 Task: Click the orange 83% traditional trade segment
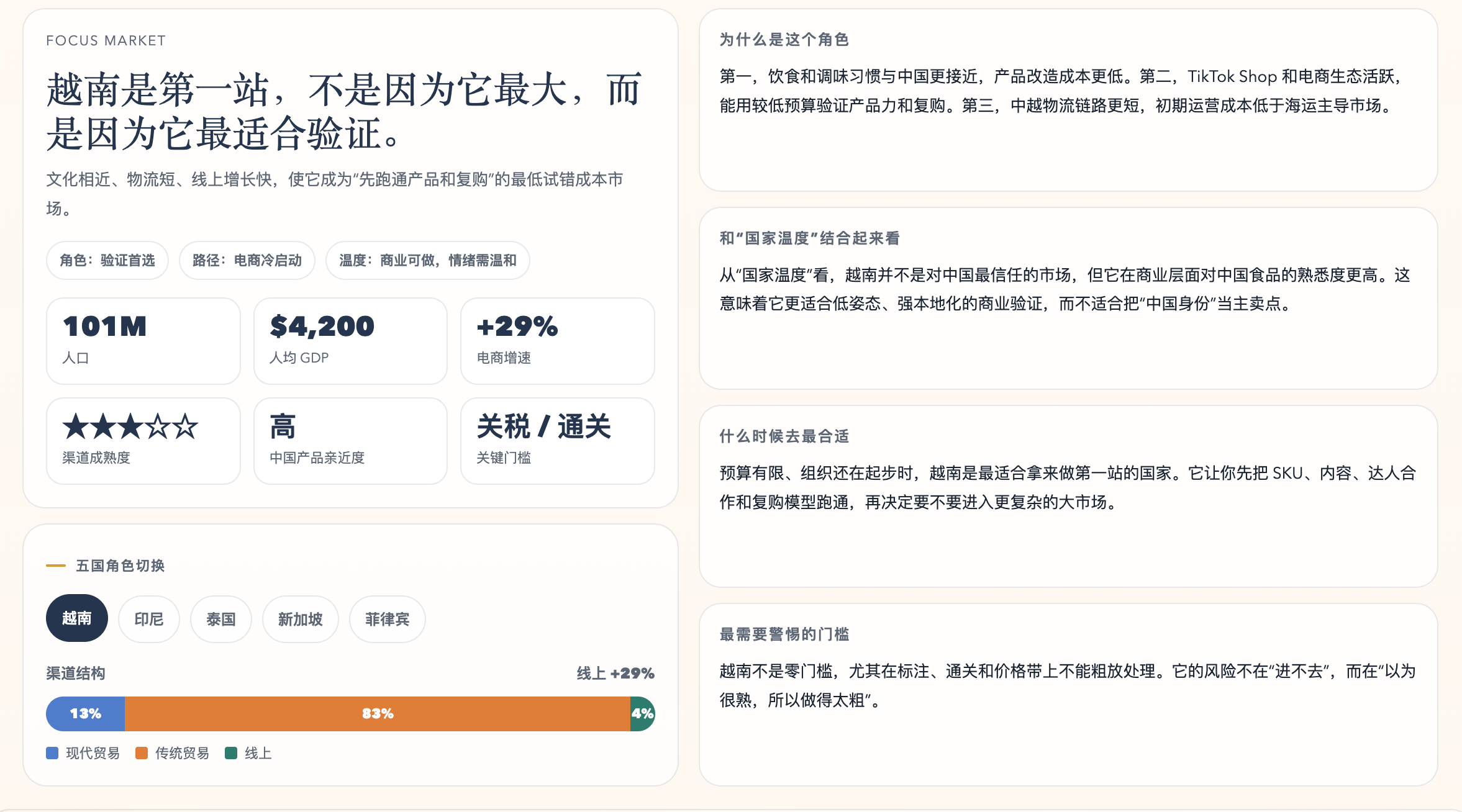[x=378, y=713]
